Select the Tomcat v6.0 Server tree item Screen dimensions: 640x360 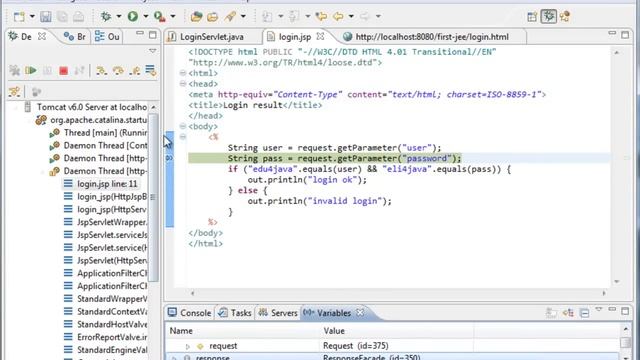pos(86,107)
